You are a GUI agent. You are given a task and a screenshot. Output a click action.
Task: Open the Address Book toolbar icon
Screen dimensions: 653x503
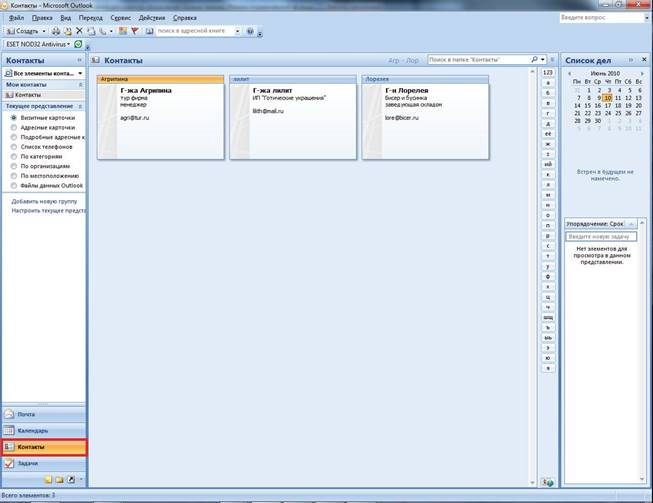coord(149,31)
